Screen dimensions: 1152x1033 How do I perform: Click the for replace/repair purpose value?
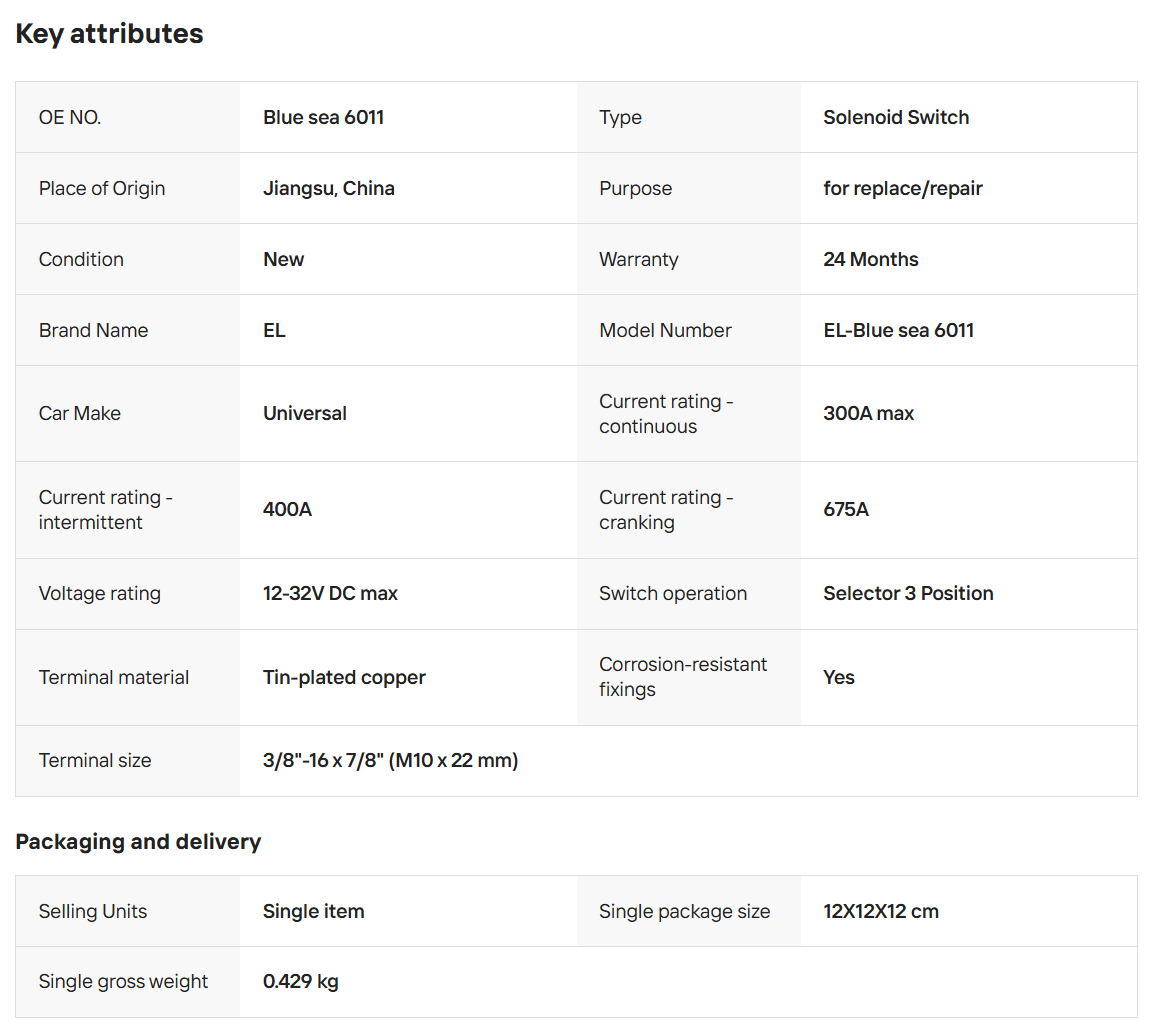point(902,188)
